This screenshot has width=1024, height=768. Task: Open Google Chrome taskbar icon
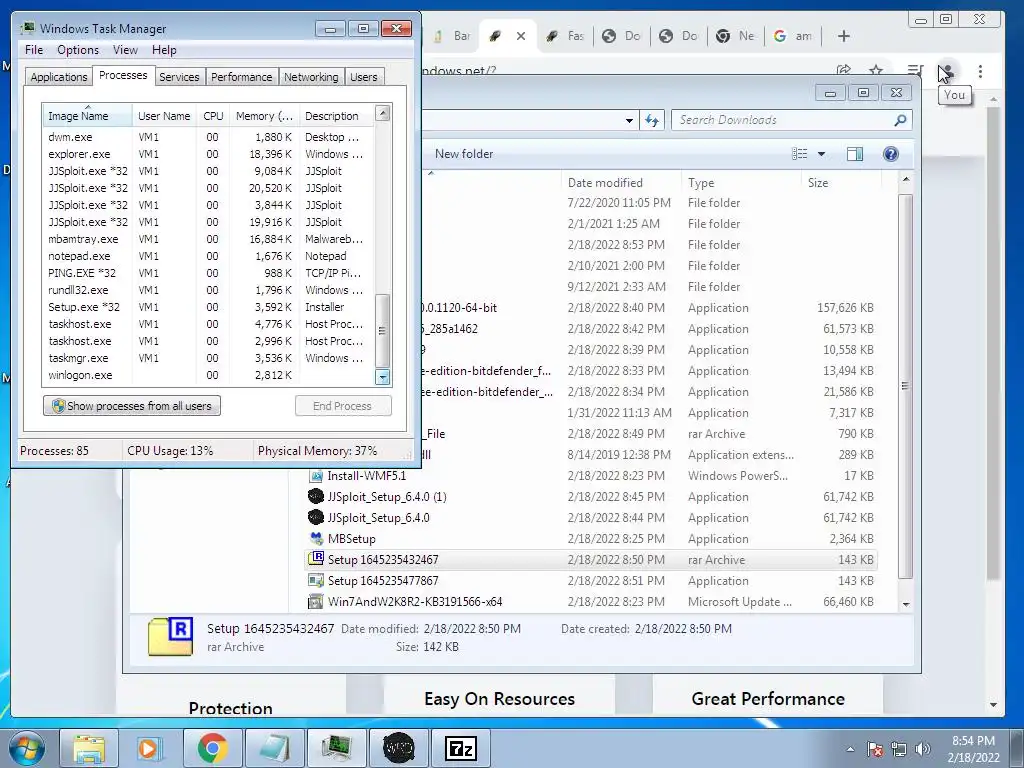click(x=212, y=748)
